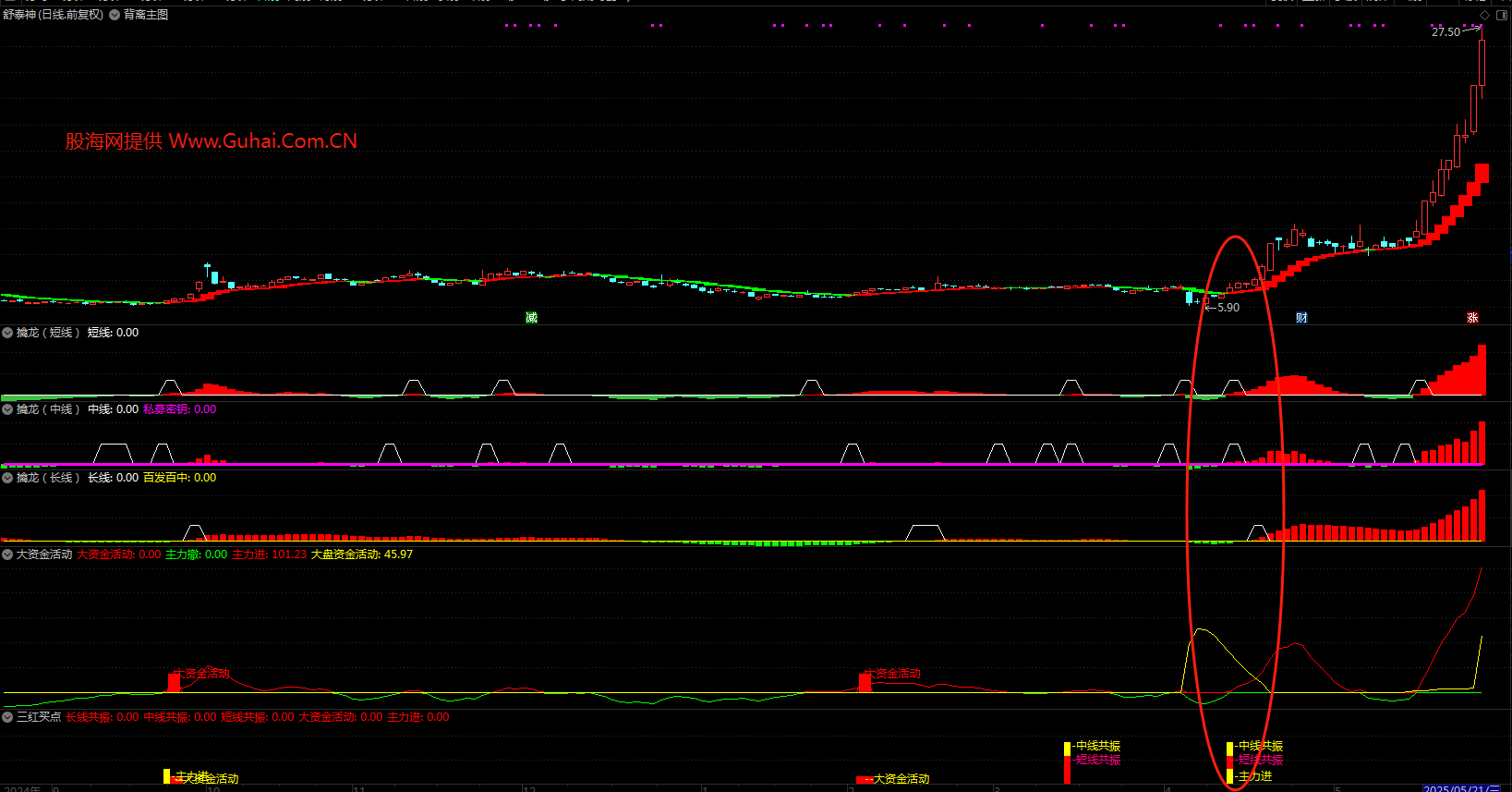1512x792 pixels.
Task: Expand the 擒龙(中线) panel menu arrow
Action: pyautogui.click(x=7, y=409)
